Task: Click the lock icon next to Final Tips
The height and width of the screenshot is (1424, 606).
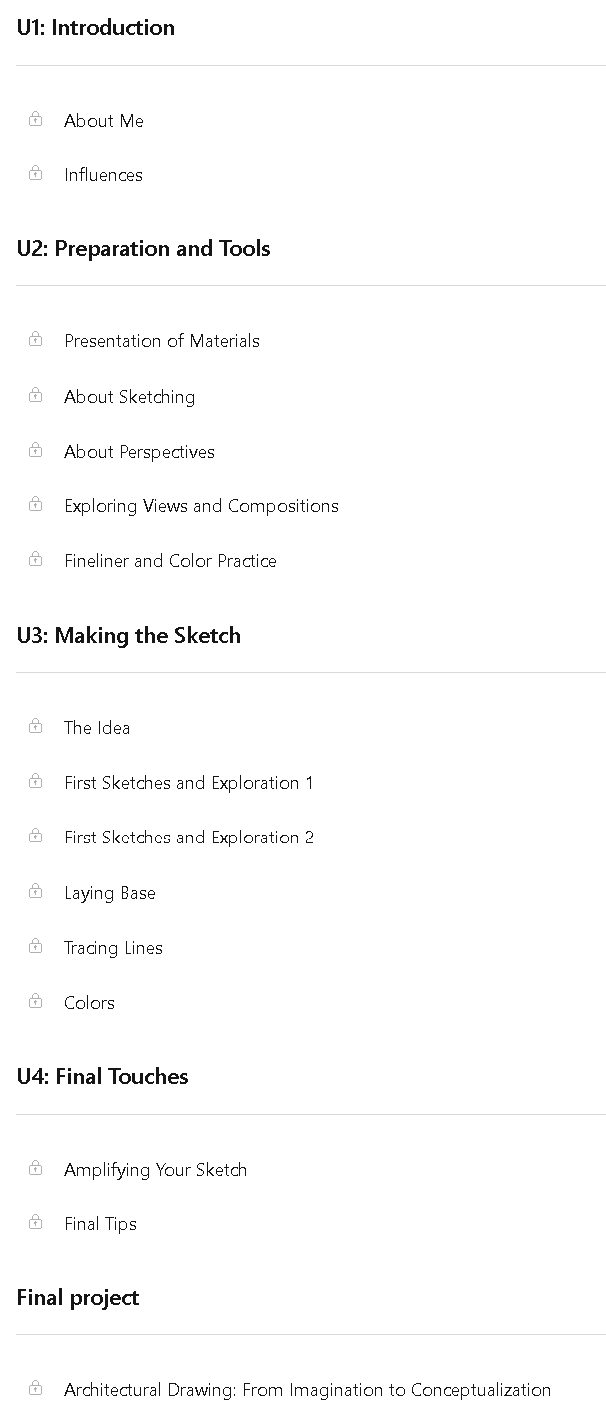Action: click(x=36, y=1222)
